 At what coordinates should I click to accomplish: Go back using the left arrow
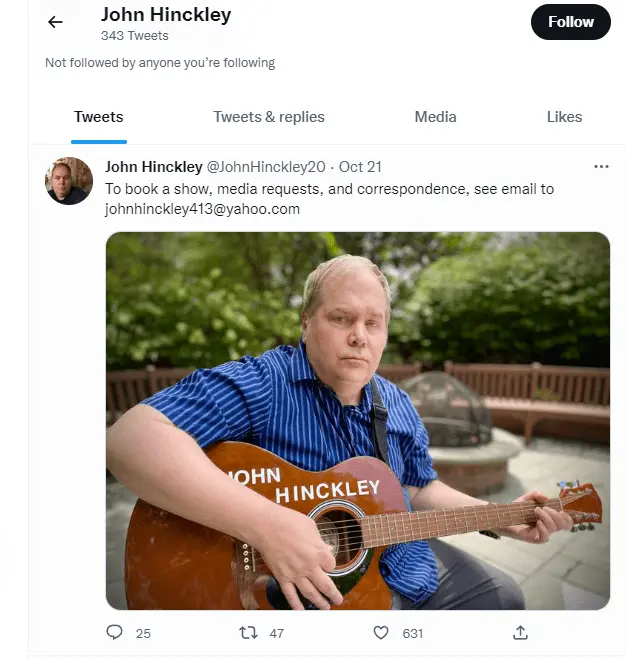coord(55,22)
